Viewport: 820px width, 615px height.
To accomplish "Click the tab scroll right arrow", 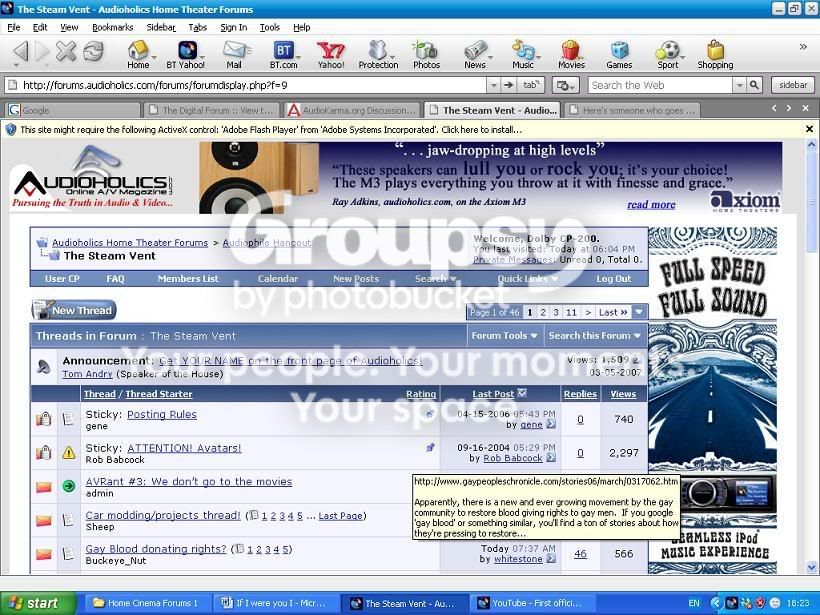I will click(x=789, y=108).
